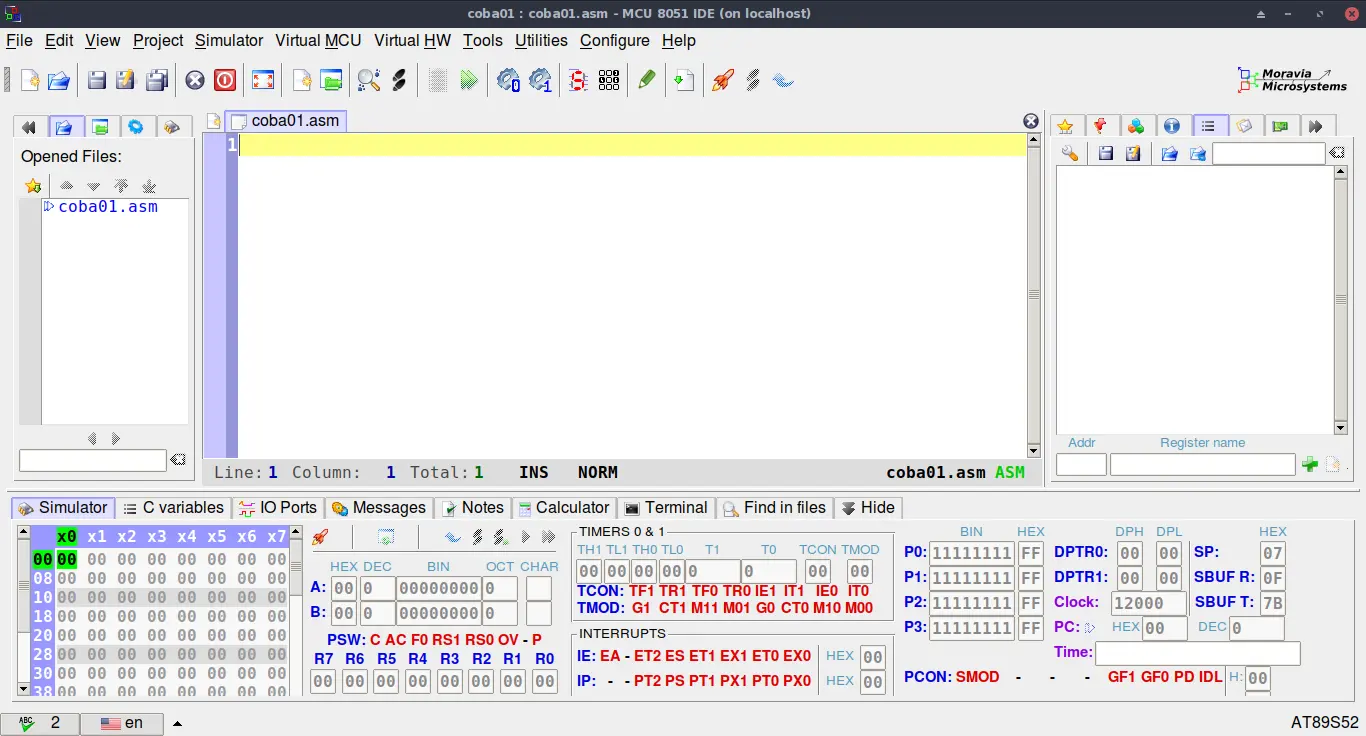The width and height of the screenshot is (1366, 736).
Task: Toggle the TF1 bit in TCON
Action: coord(641,591)
